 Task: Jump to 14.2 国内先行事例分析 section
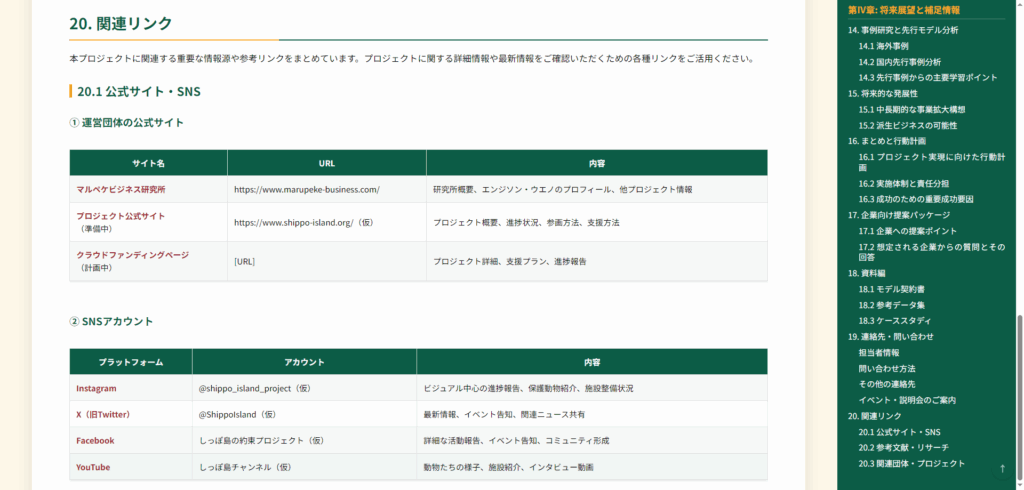click(900, 62)
